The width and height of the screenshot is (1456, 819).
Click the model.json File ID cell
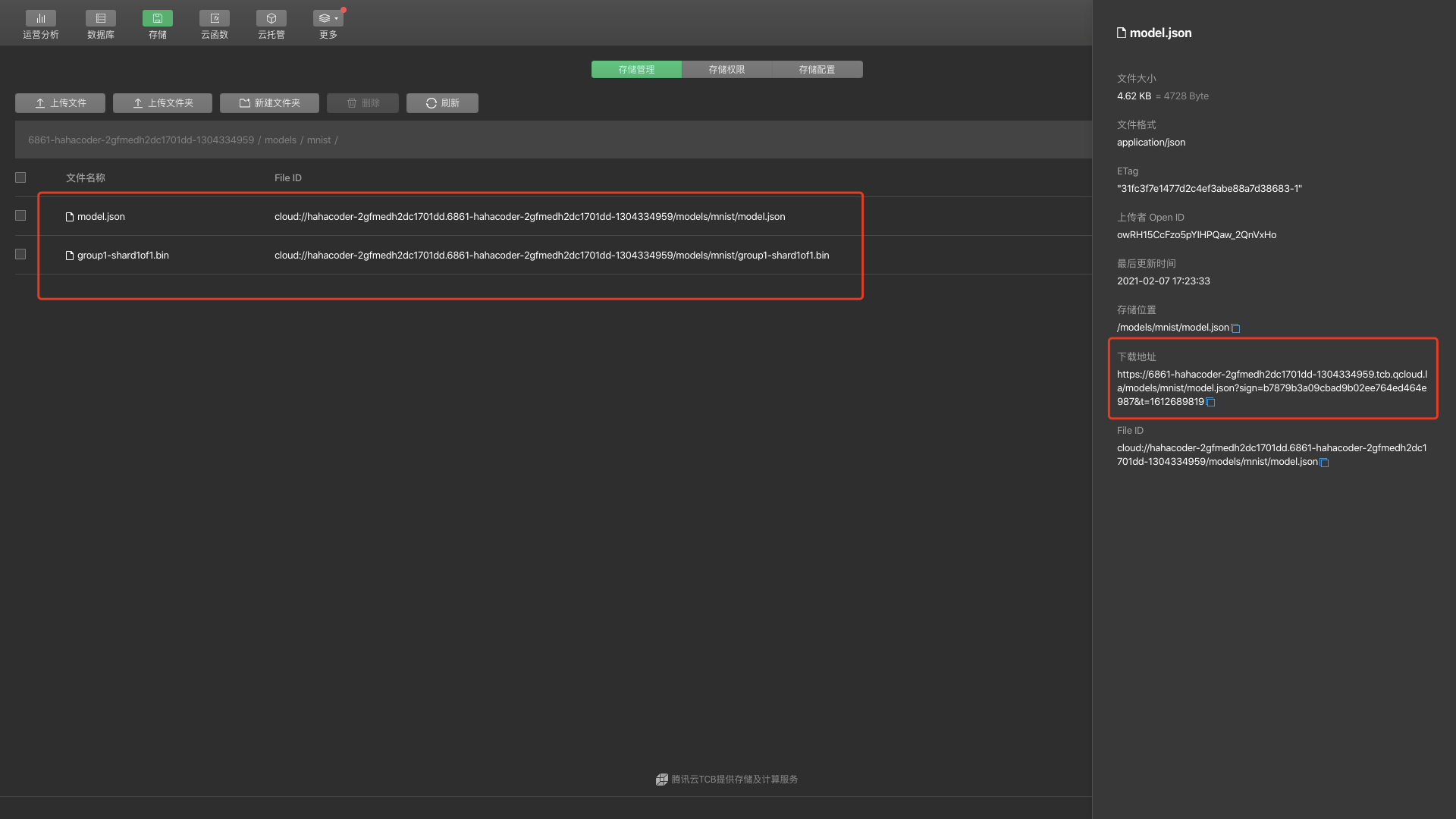click(x=530, y=217)
